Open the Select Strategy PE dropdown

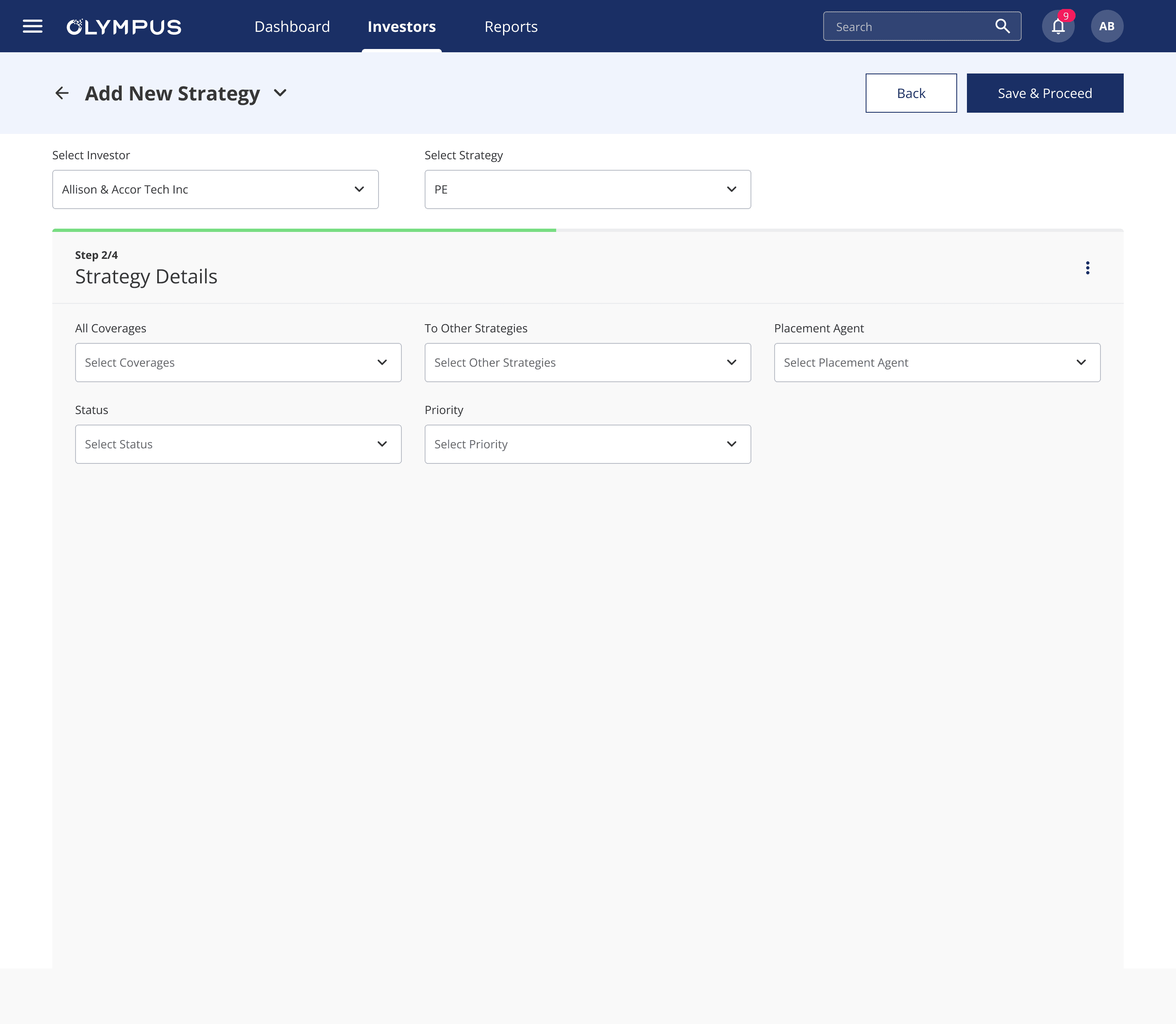[x=587, y=189]
